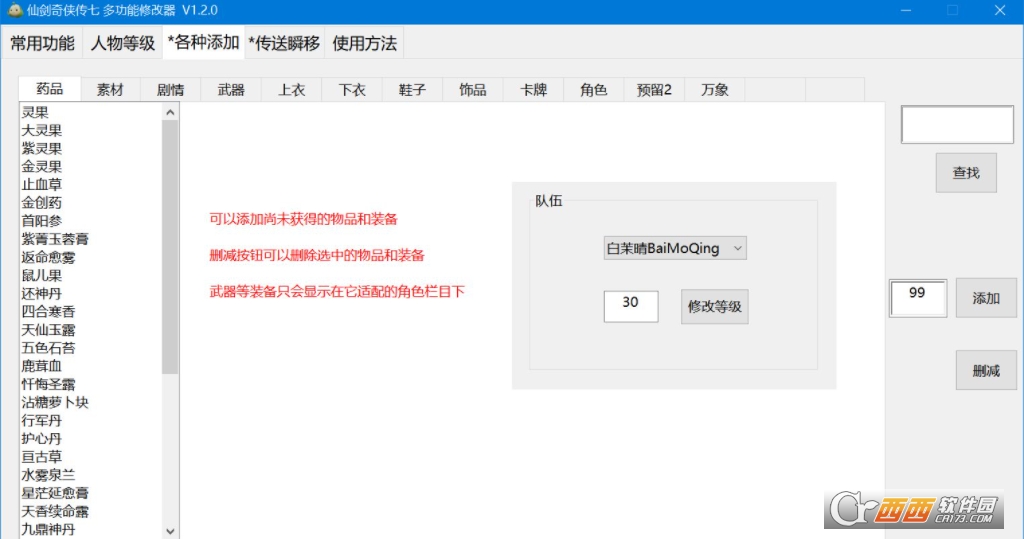Click the 添加 add button
Image resolution: width=1024 pixels, height=539 pixels.
click(986, 298)
